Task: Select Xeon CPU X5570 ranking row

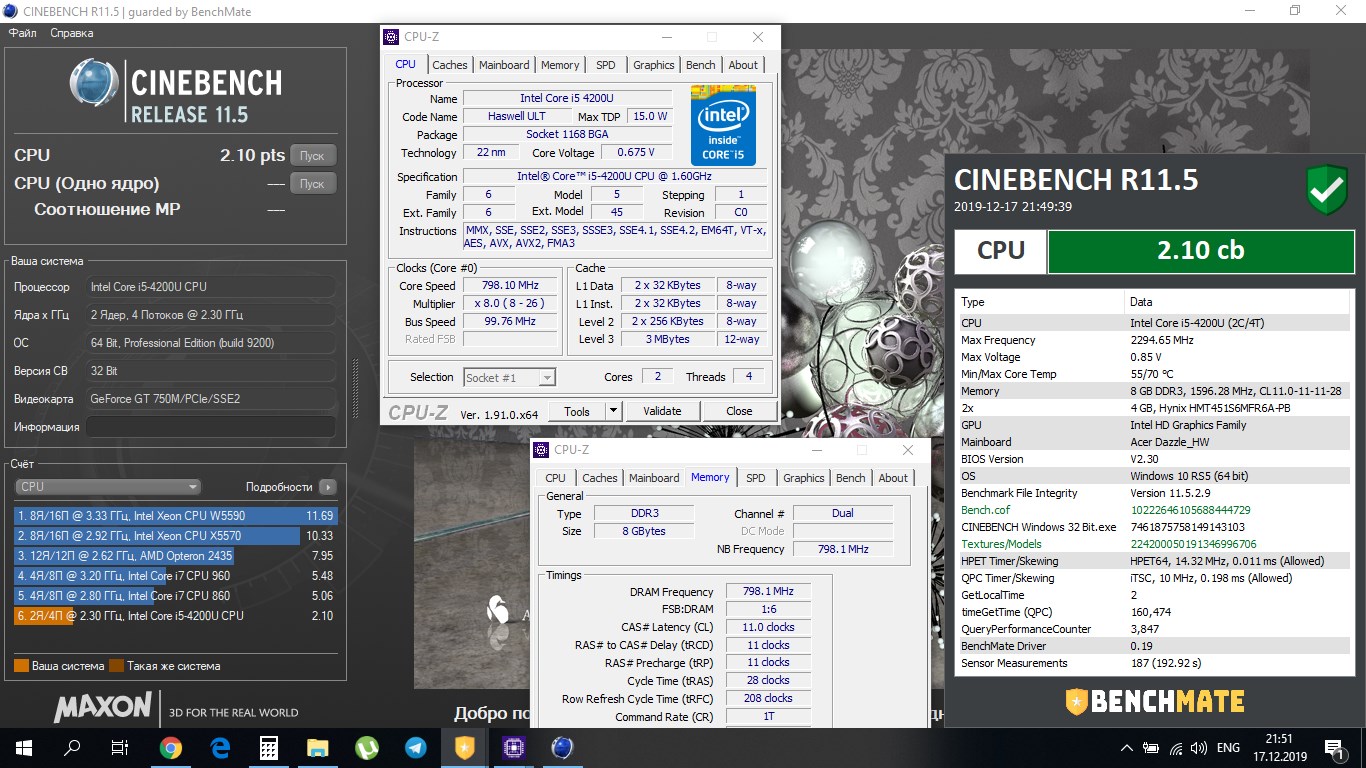Action: (x=176, y=536)
